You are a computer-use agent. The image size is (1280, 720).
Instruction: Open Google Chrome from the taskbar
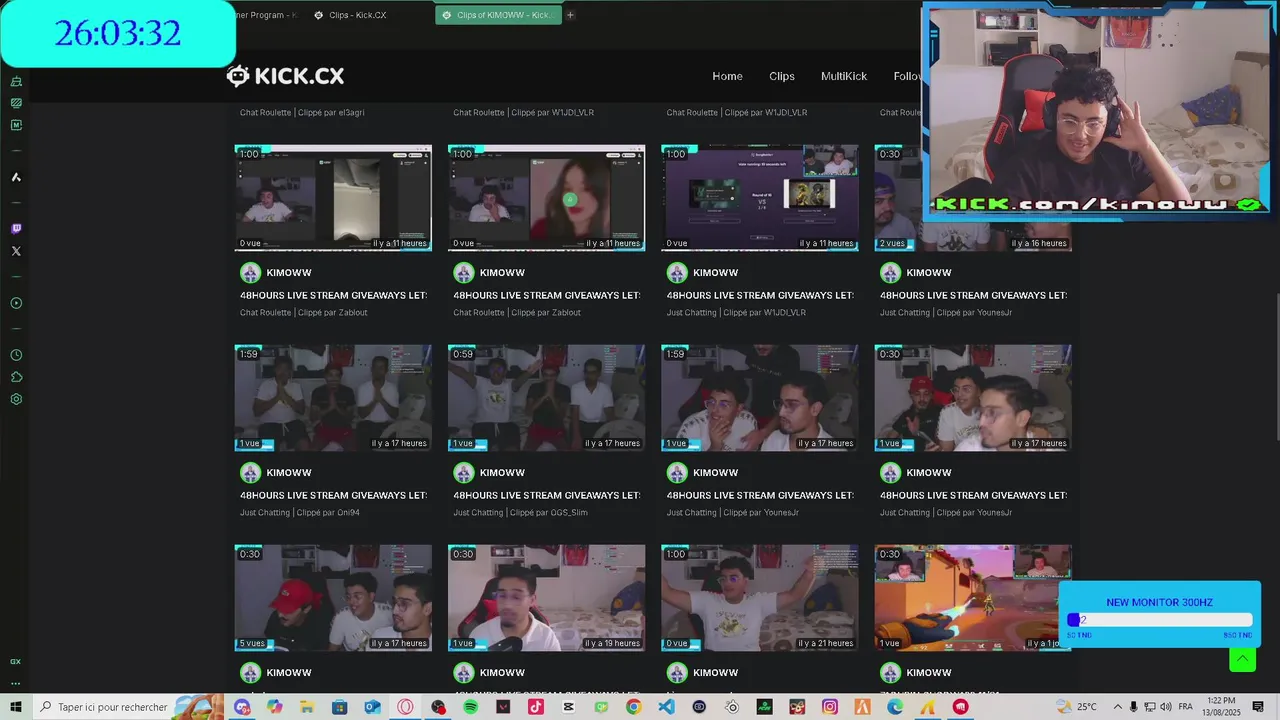[633, 707]
